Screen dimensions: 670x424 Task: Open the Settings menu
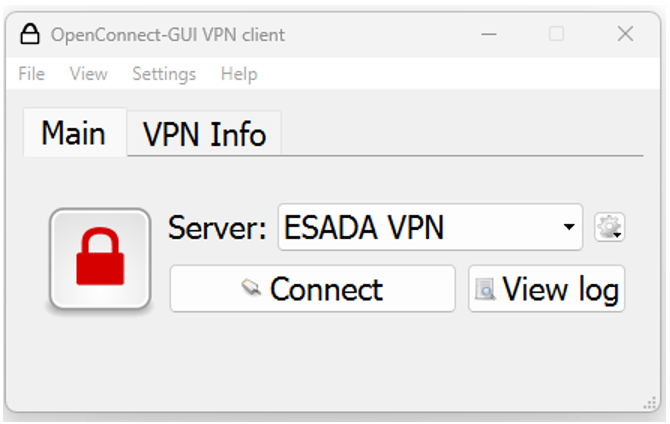[164, 74]
